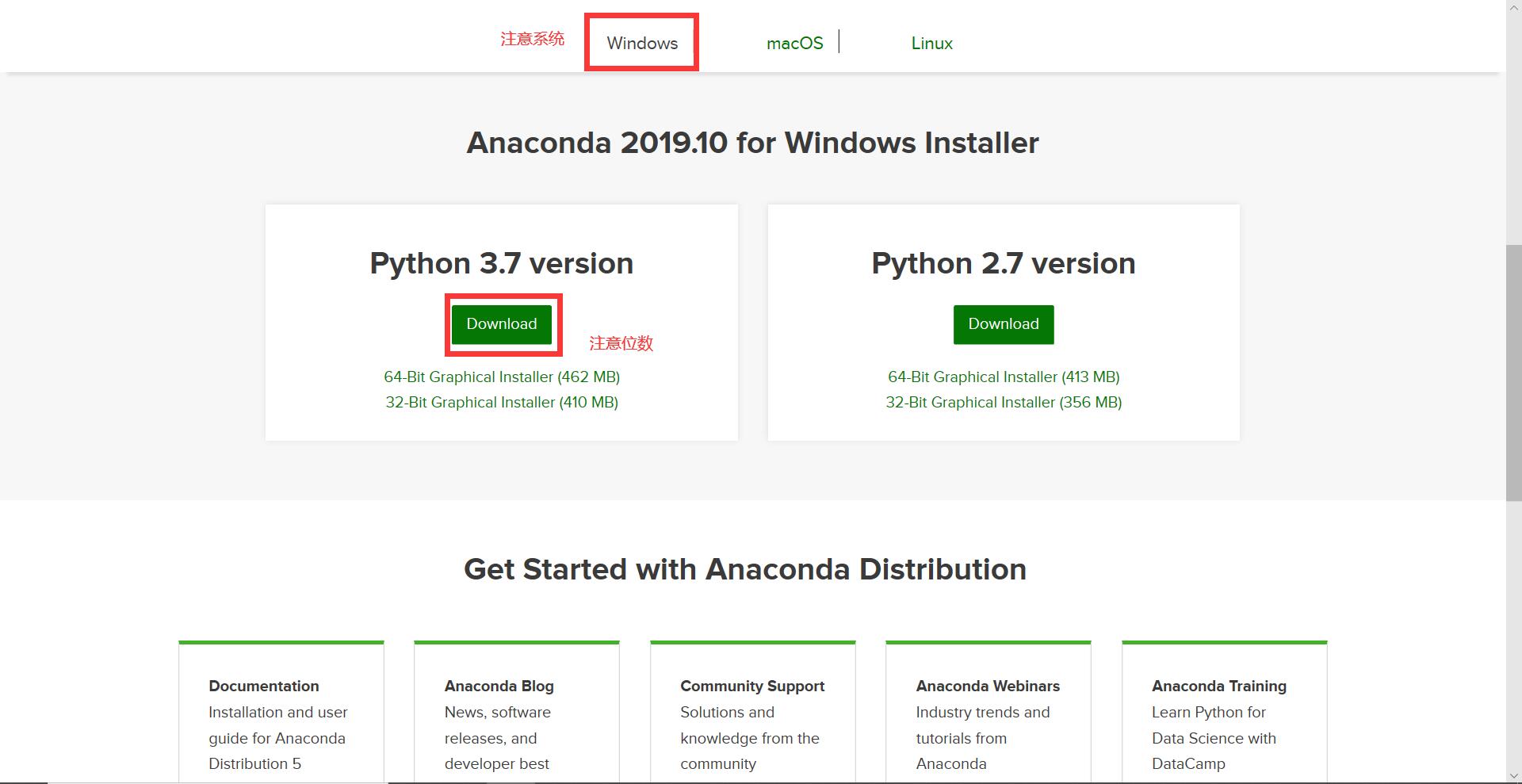The image size is (1522, 784).
Task: Click the Get Started with Anaconda Distribution heading
Action: click(x=745, y=569)
